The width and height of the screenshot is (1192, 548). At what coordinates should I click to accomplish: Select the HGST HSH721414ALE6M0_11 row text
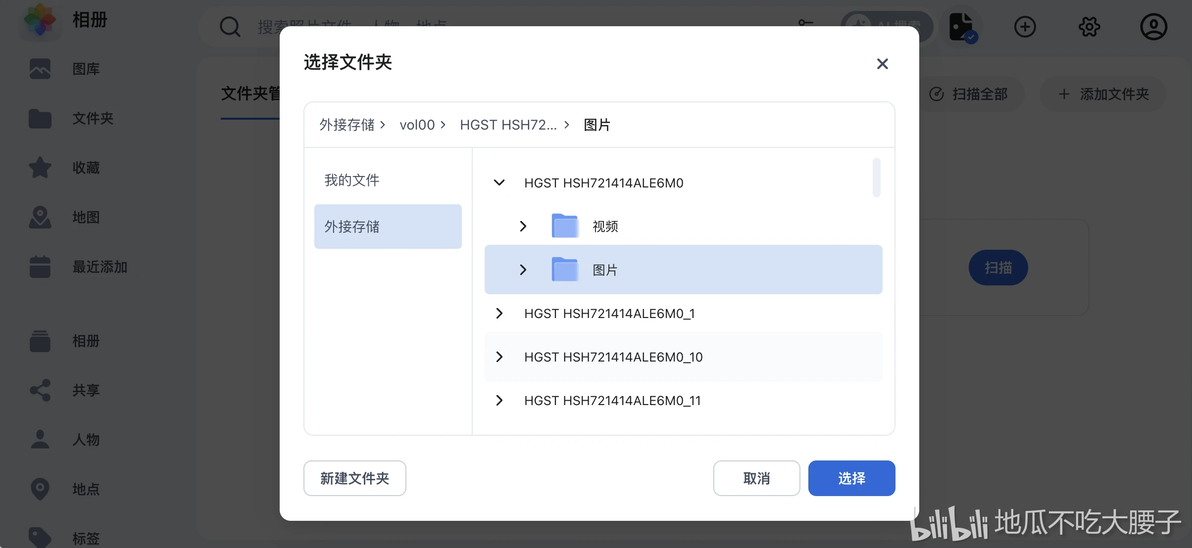point(613,400)
